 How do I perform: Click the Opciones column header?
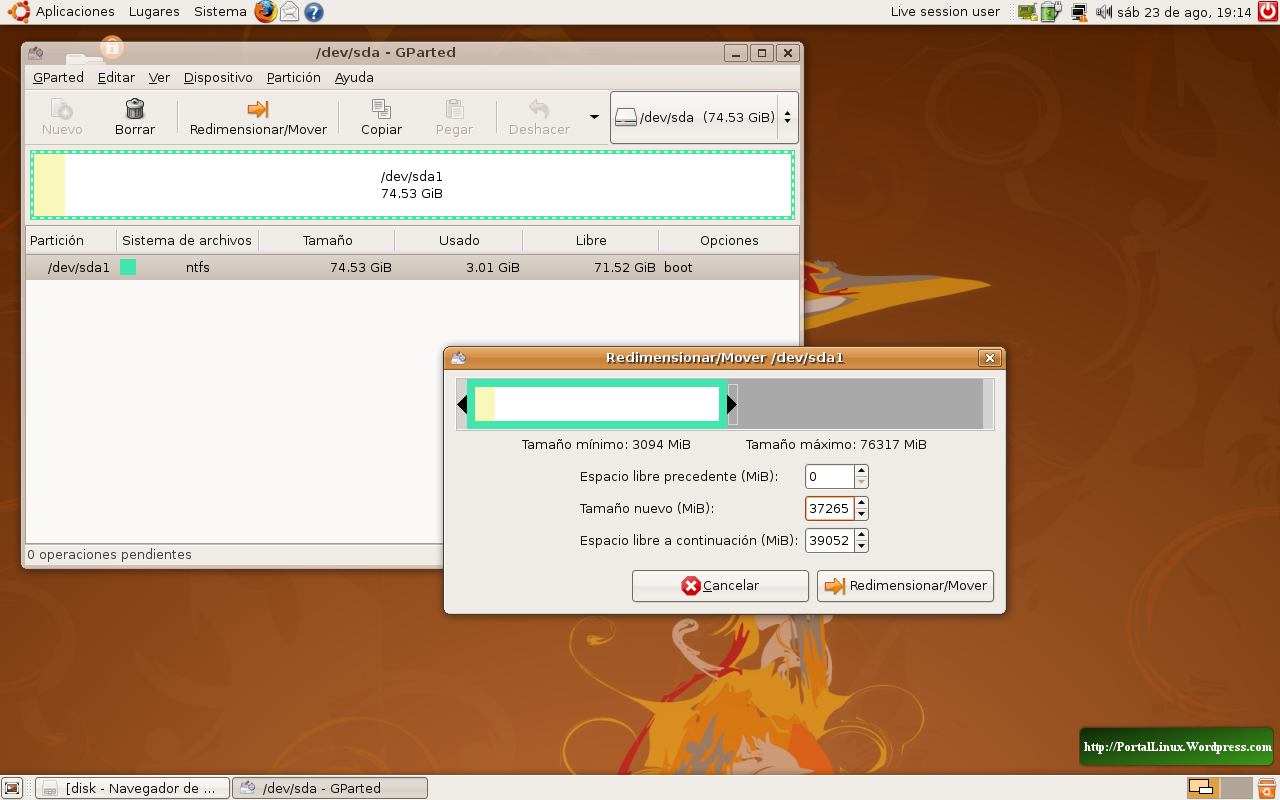pos(729,240)
